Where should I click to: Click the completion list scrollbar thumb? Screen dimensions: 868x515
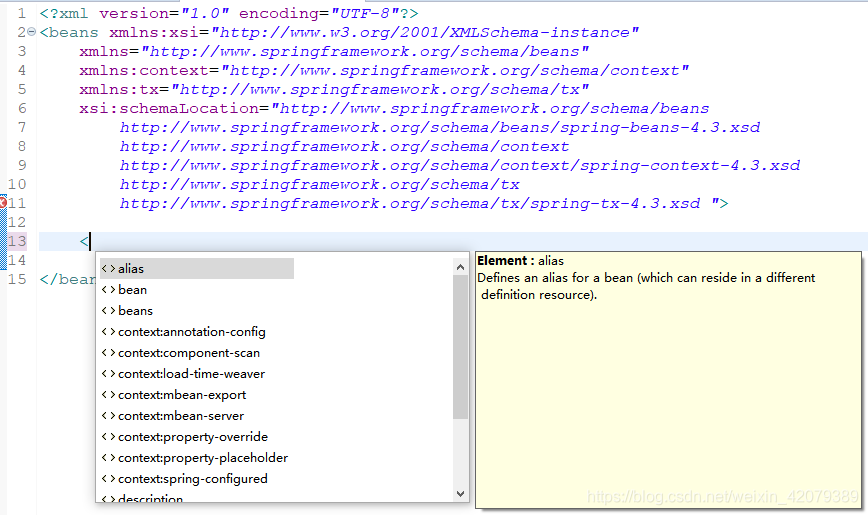tap(460, 347)
